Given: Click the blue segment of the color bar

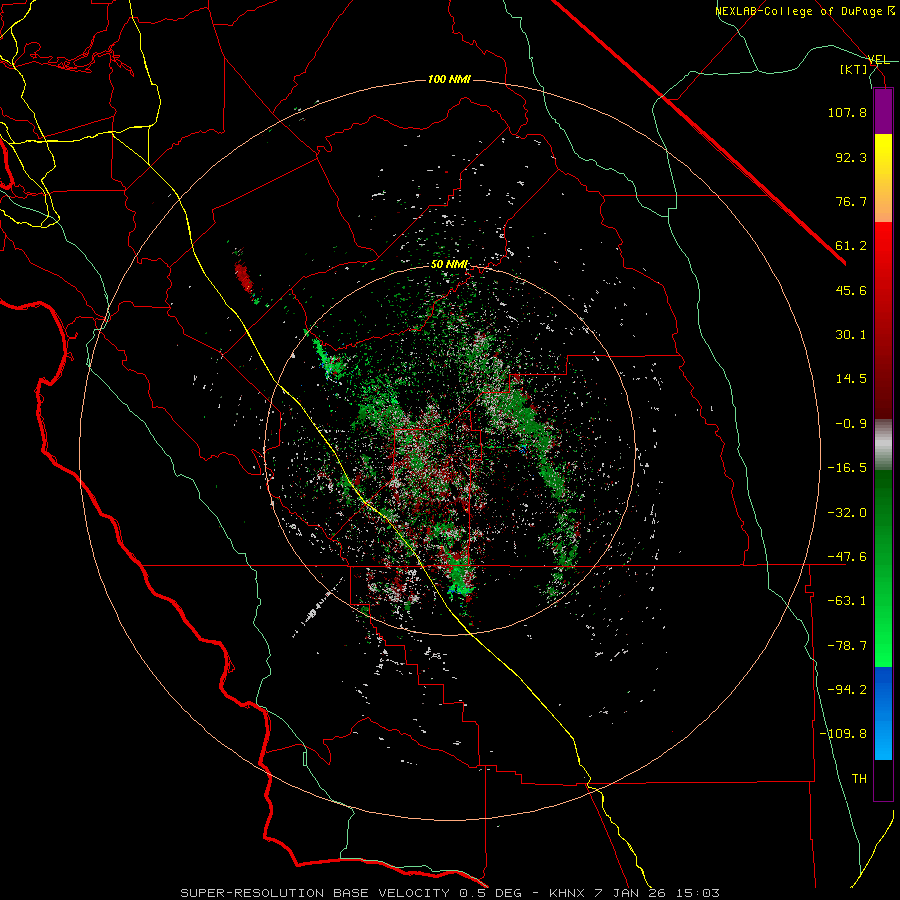Looking at the screenshot, I should [883, 713].
